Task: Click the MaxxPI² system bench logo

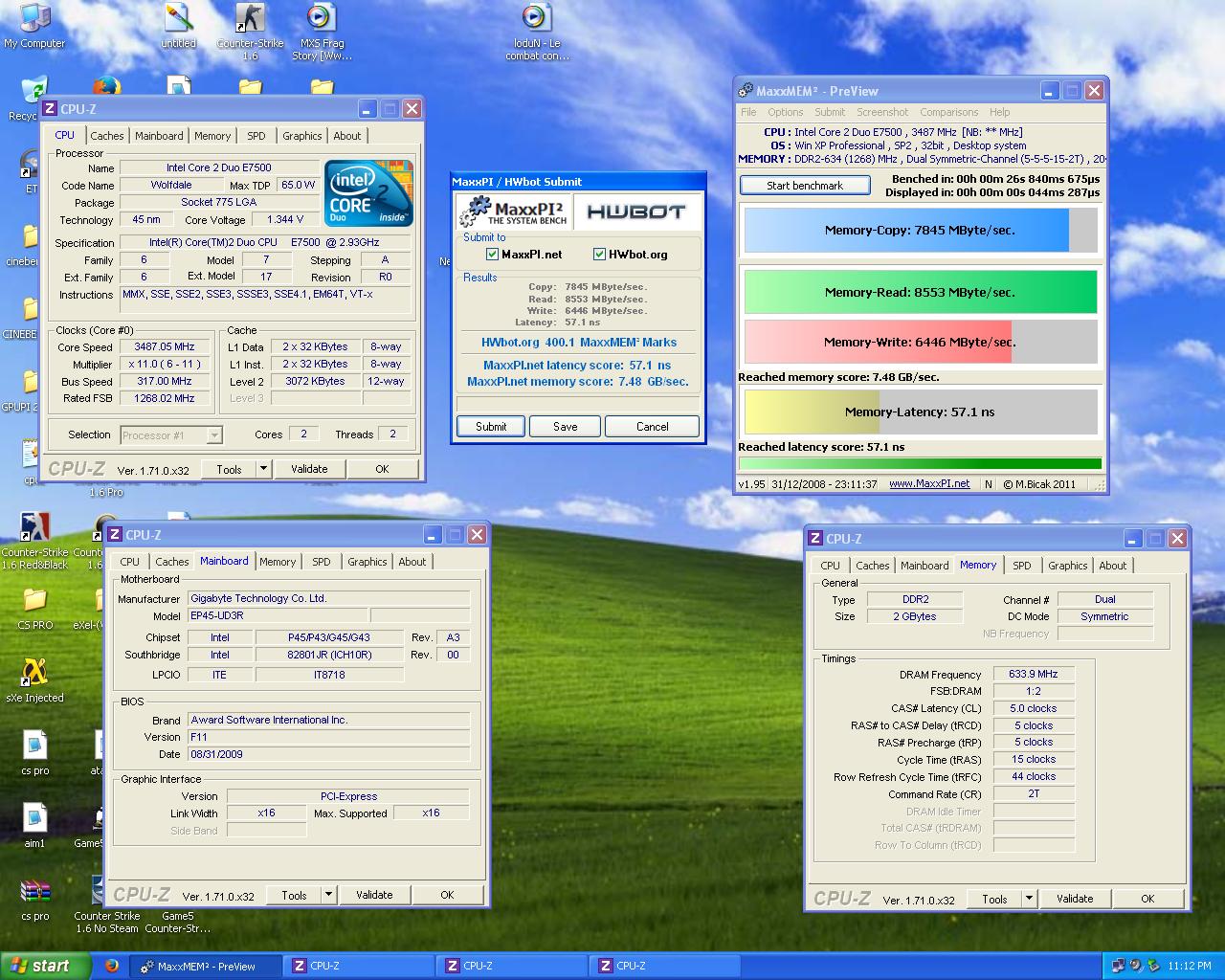Action: tap(514, 212)
